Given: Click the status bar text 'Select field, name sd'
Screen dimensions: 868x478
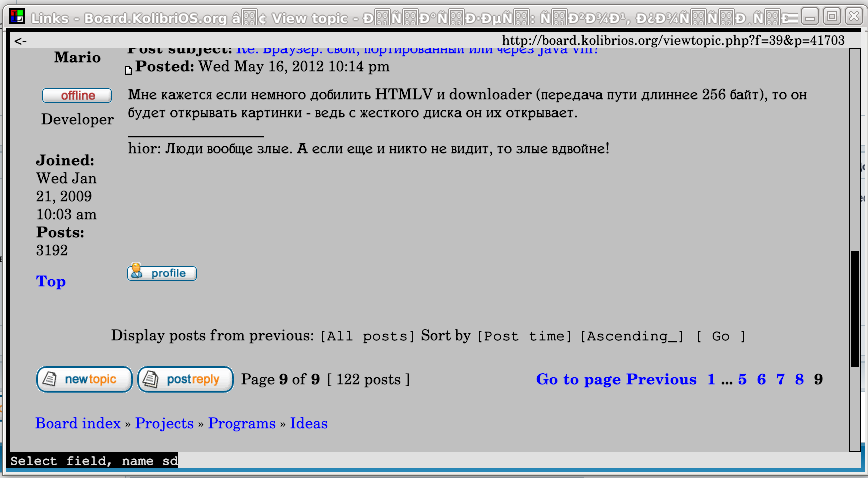Looking at the screenshot, I should click(x=94, y=461).
